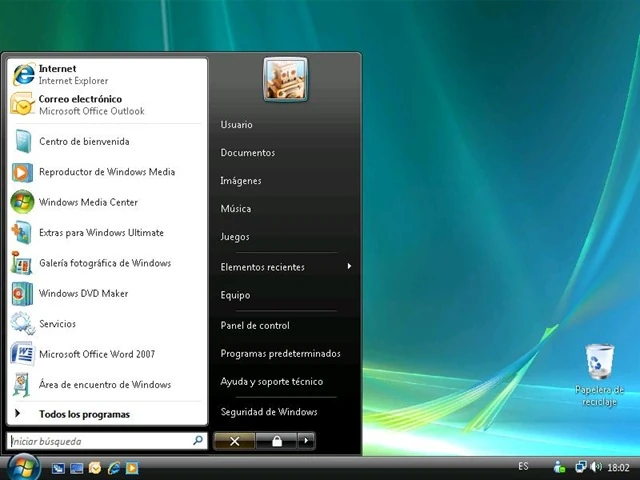Click the lock computer button

point(277,441)
